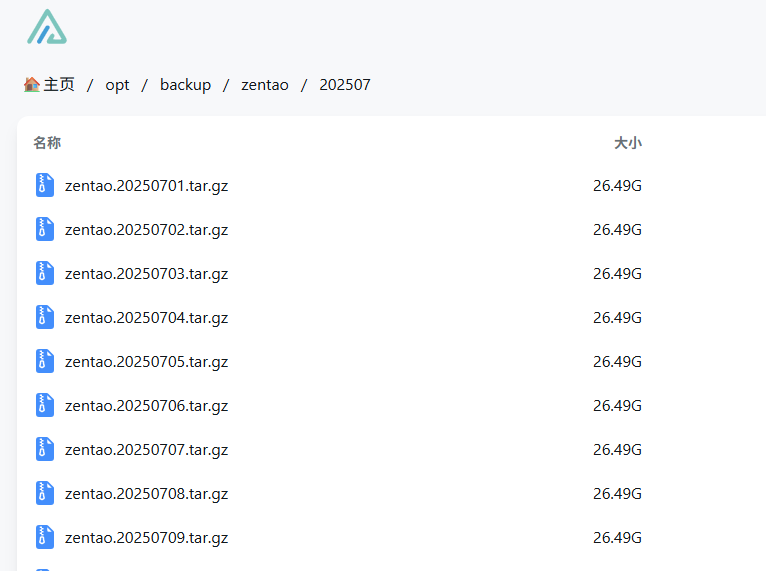Click archive icon for zentao.20250704.tar.gz
The height and width of the screenshot is (571, 766).
tap(44, 317)
